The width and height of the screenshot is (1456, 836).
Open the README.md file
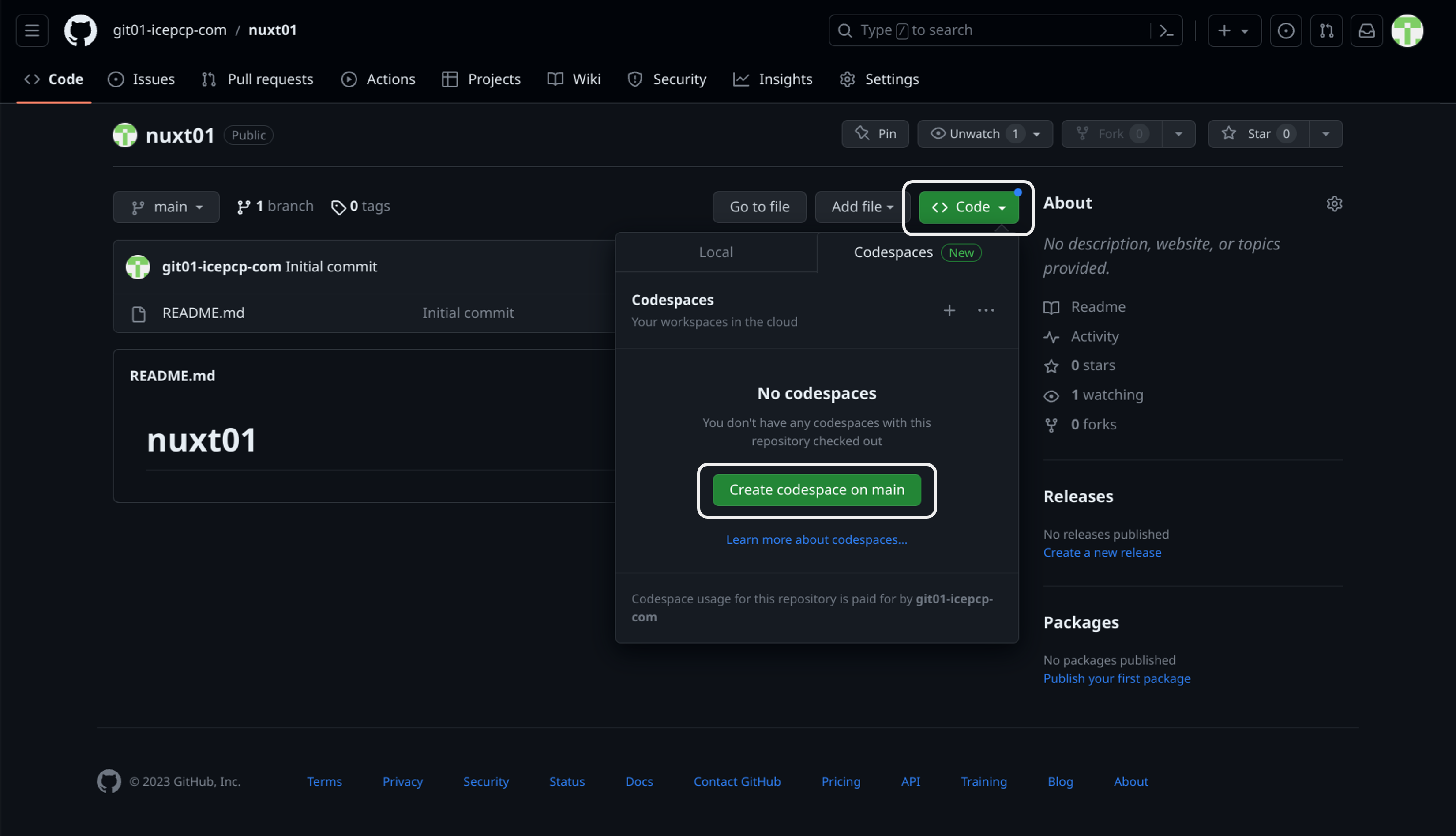click(203, 313)
